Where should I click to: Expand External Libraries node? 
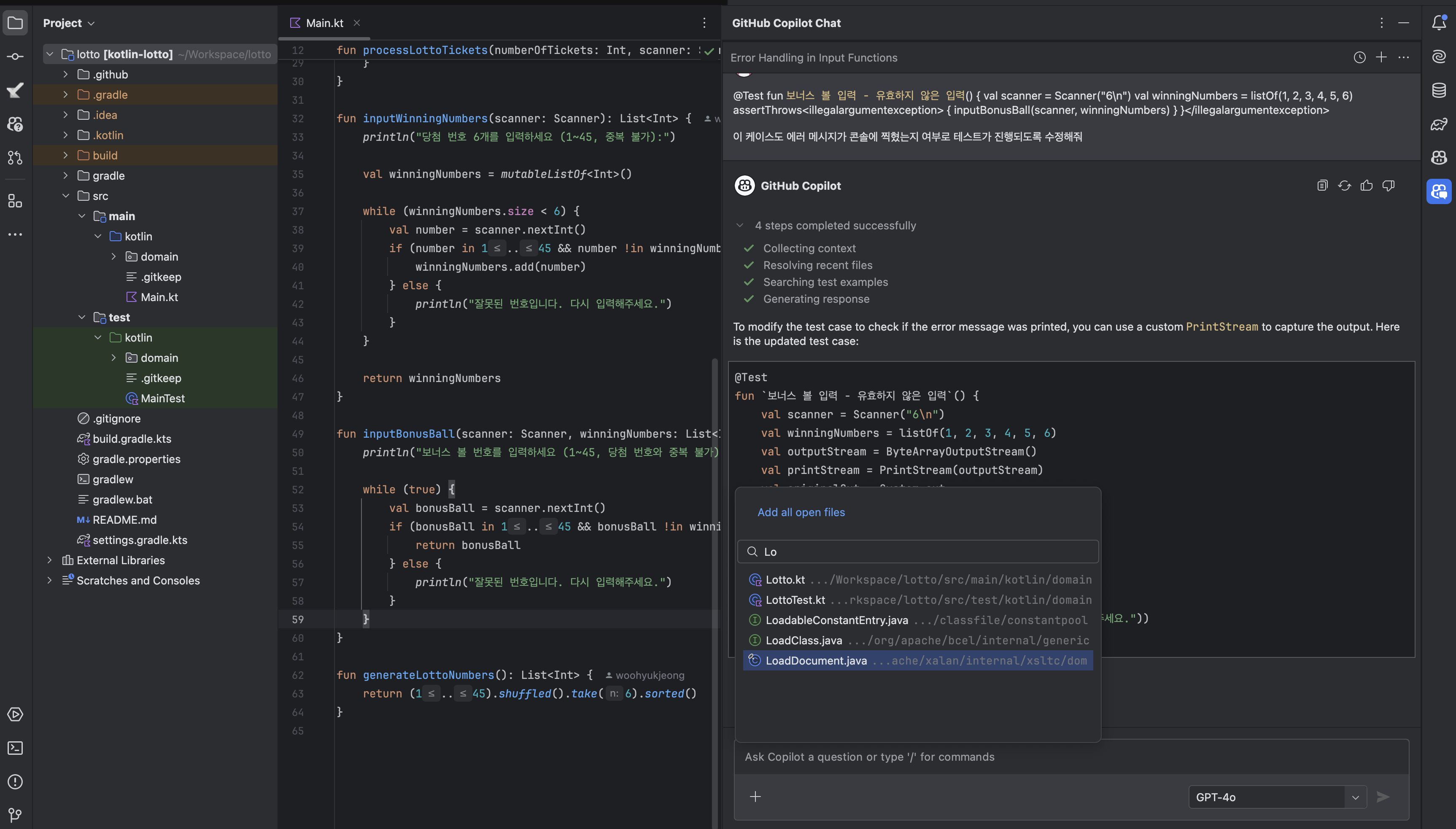pyautogui.click(x=49, y=560)
